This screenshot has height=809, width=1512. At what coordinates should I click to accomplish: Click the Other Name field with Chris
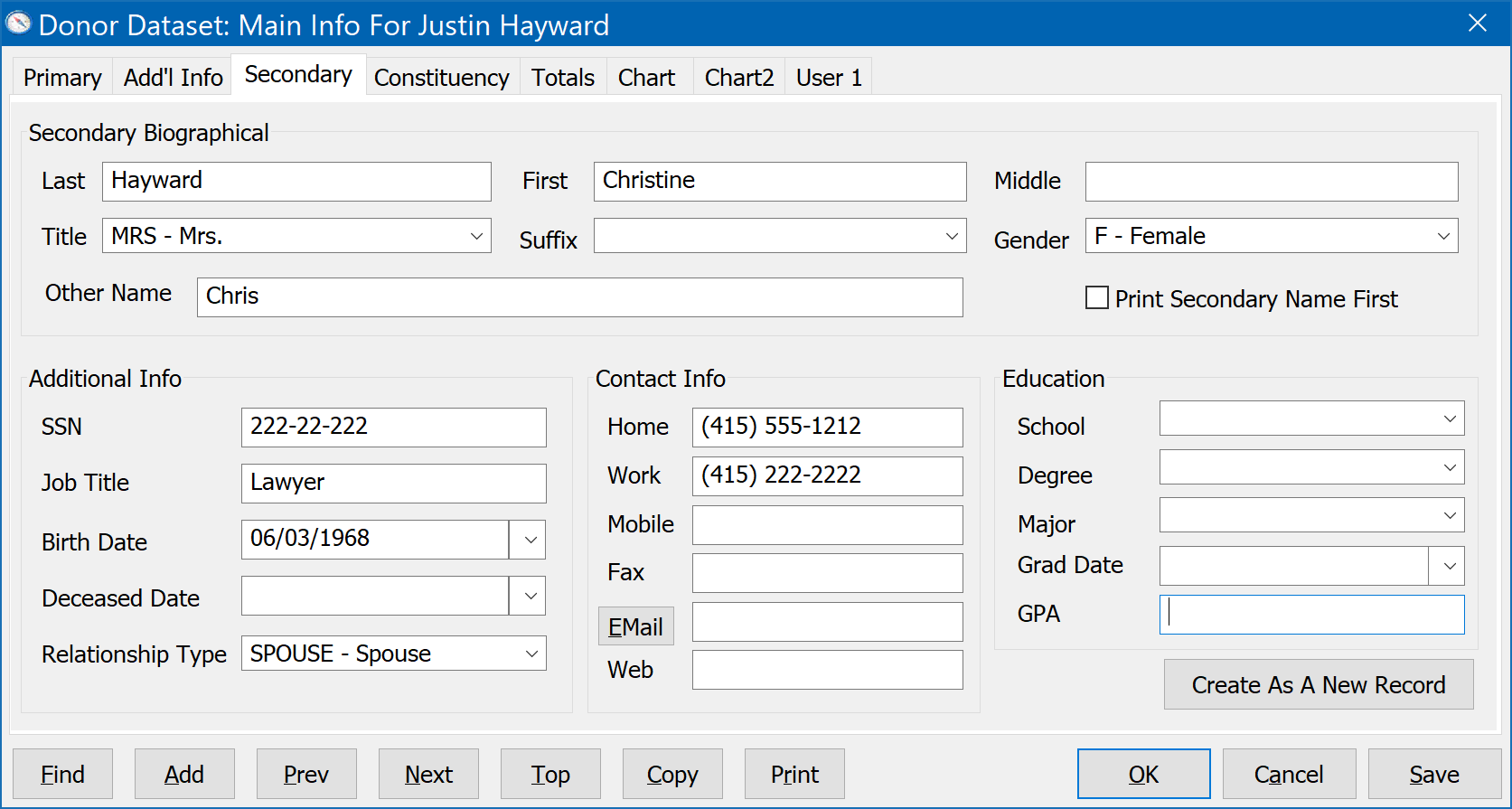click(x=580, y=297)
